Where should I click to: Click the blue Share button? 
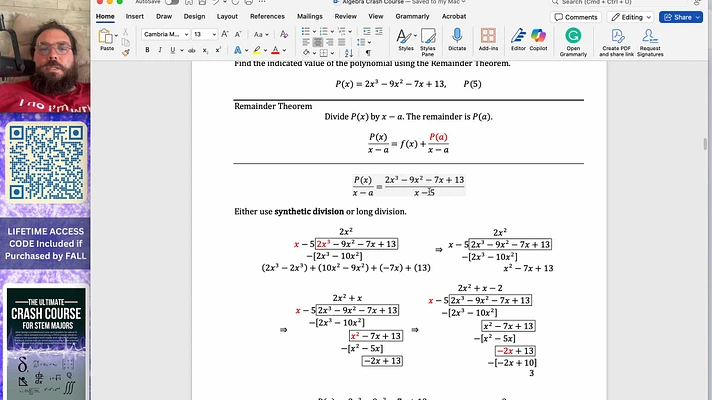(x=681, y=17)
